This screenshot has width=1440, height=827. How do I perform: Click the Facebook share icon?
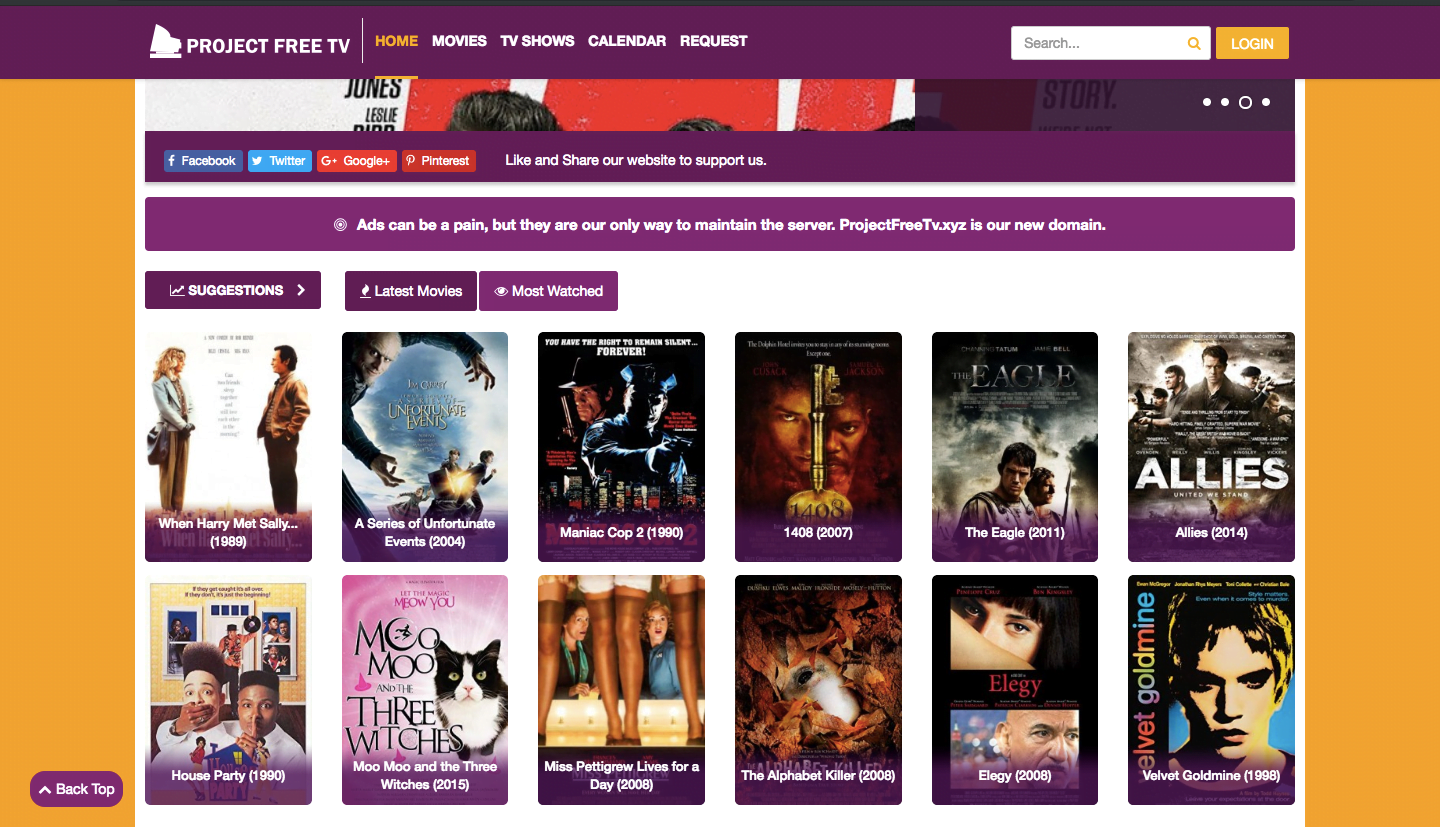172,160
